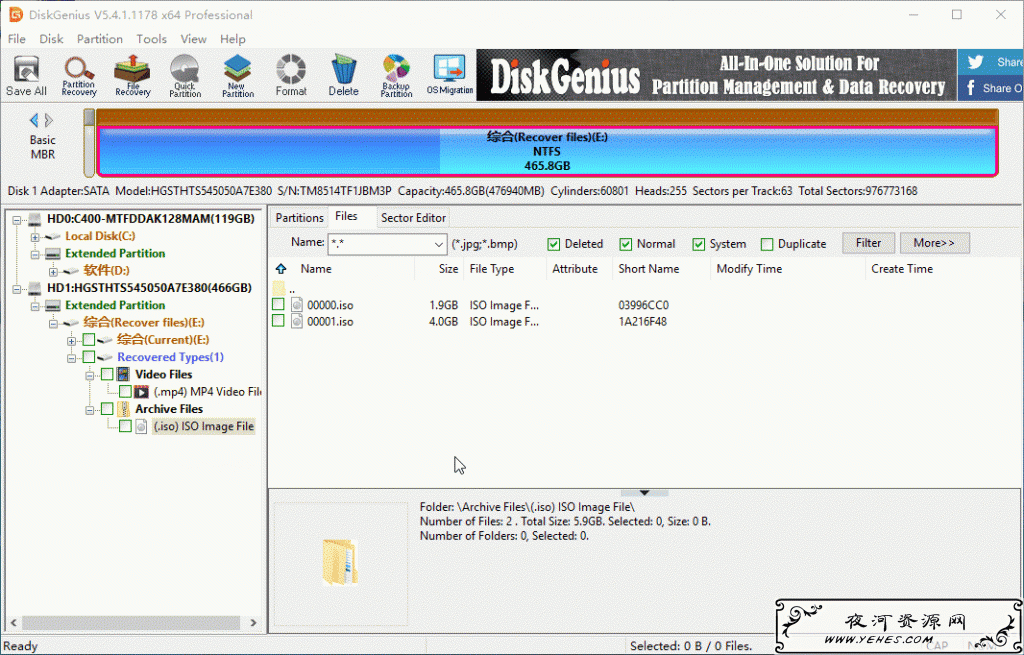
Task: Click the Filter button
Action: click(x=868, y=243)
